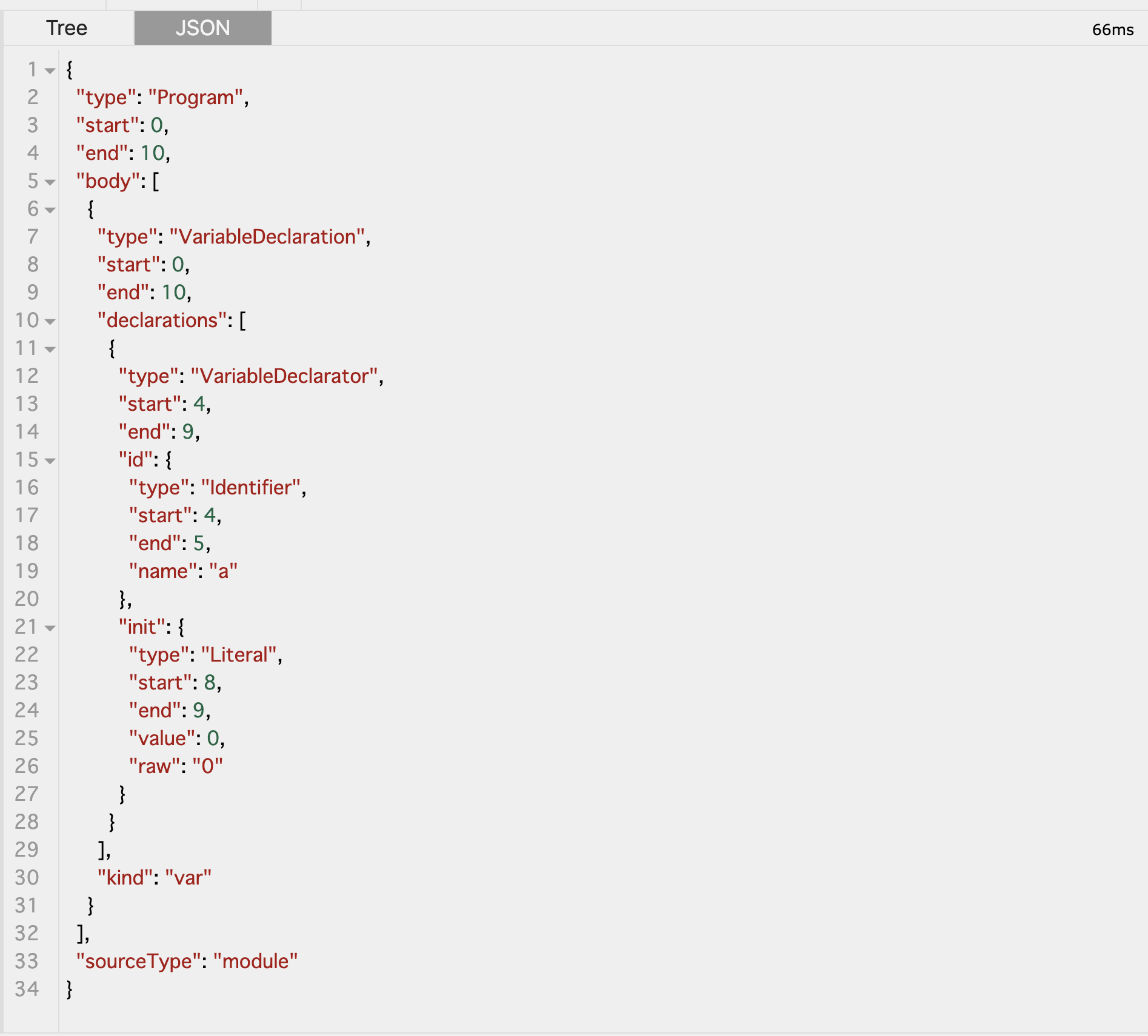Click the "end": 9 on line 14

(x=159, y=432)
